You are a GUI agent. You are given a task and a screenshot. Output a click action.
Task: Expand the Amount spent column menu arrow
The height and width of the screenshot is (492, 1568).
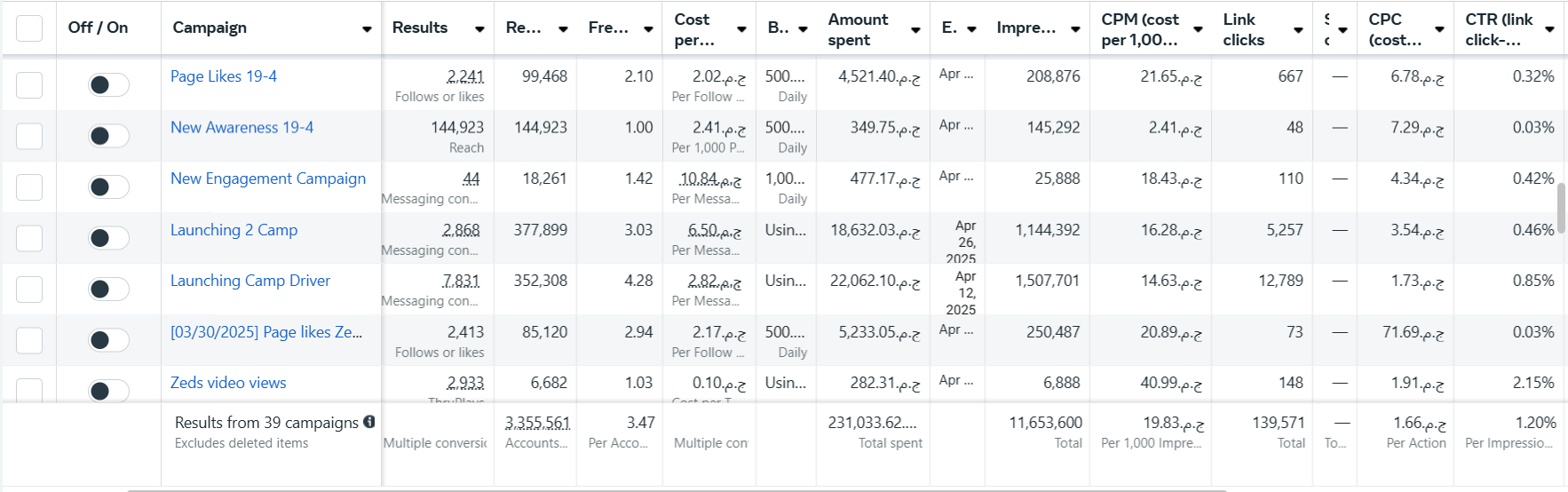(915, 29)
